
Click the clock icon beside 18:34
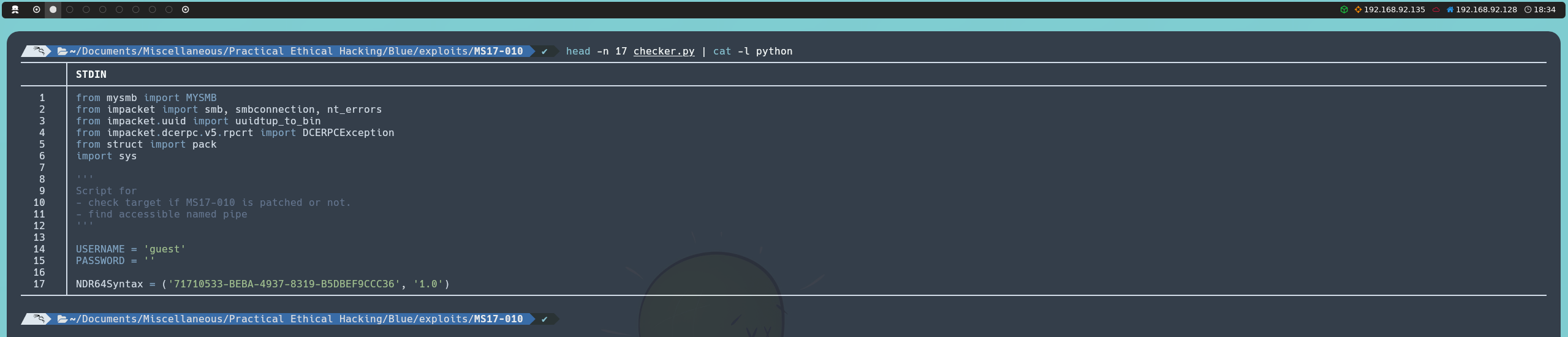point(1528,9)
